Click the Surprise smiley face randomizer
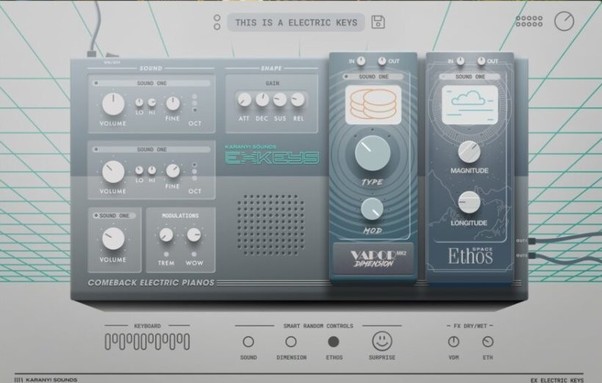 pyautogui.click(x=382, y=341)
